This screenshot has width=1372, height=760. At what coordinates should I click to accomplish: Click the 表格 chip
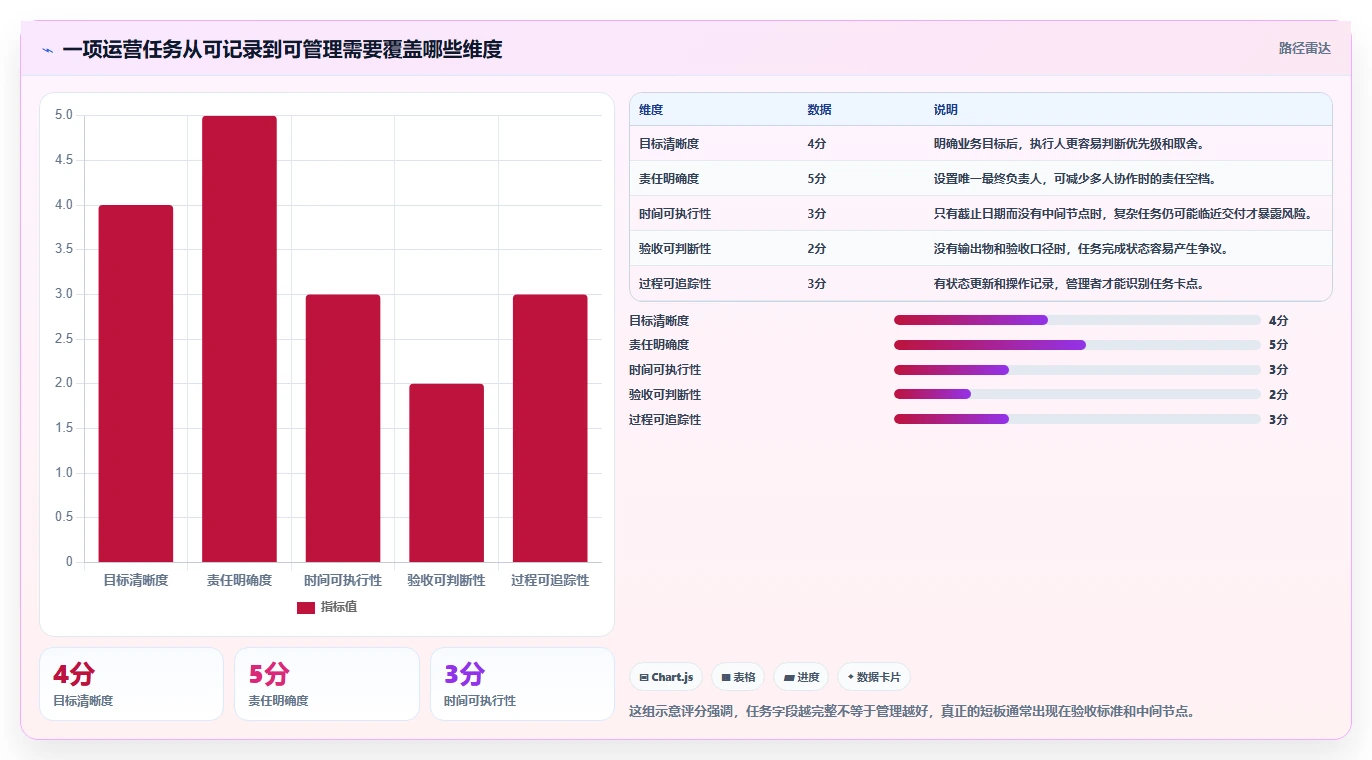738,677
